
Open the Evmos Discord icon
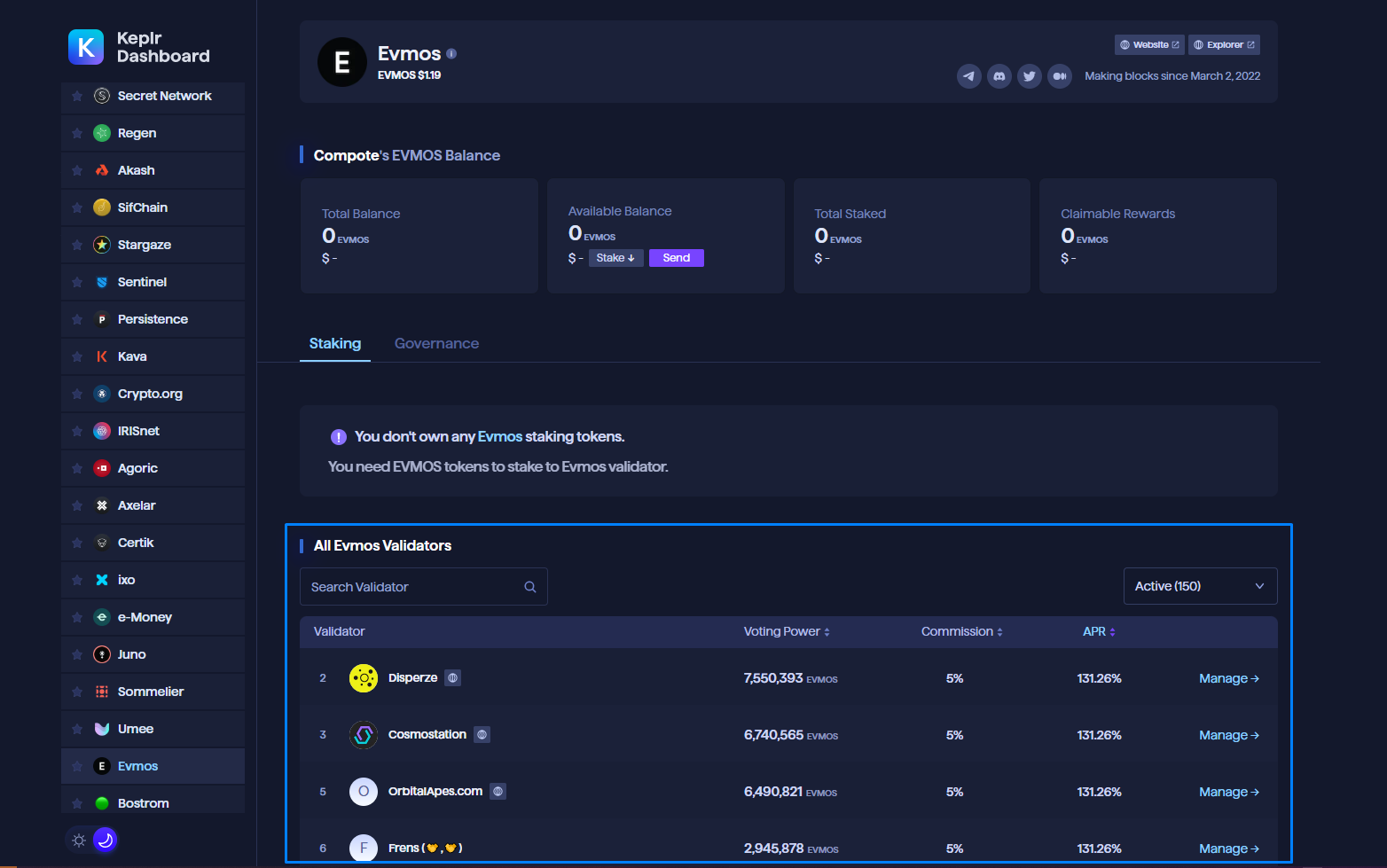pos(999,76)
